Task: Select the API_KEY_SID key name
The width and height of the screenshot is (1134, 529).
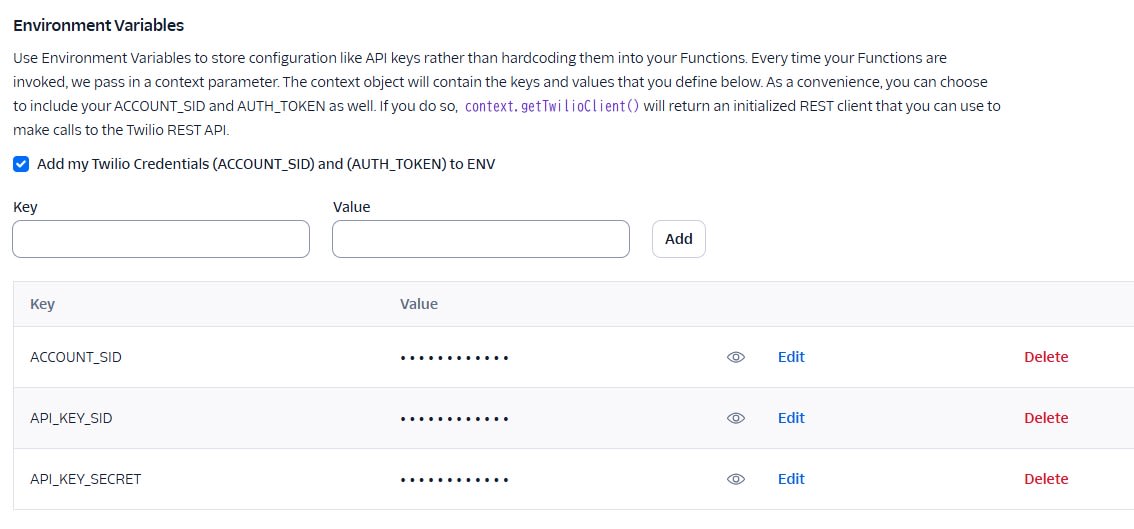Action: (x=71, y=418)
